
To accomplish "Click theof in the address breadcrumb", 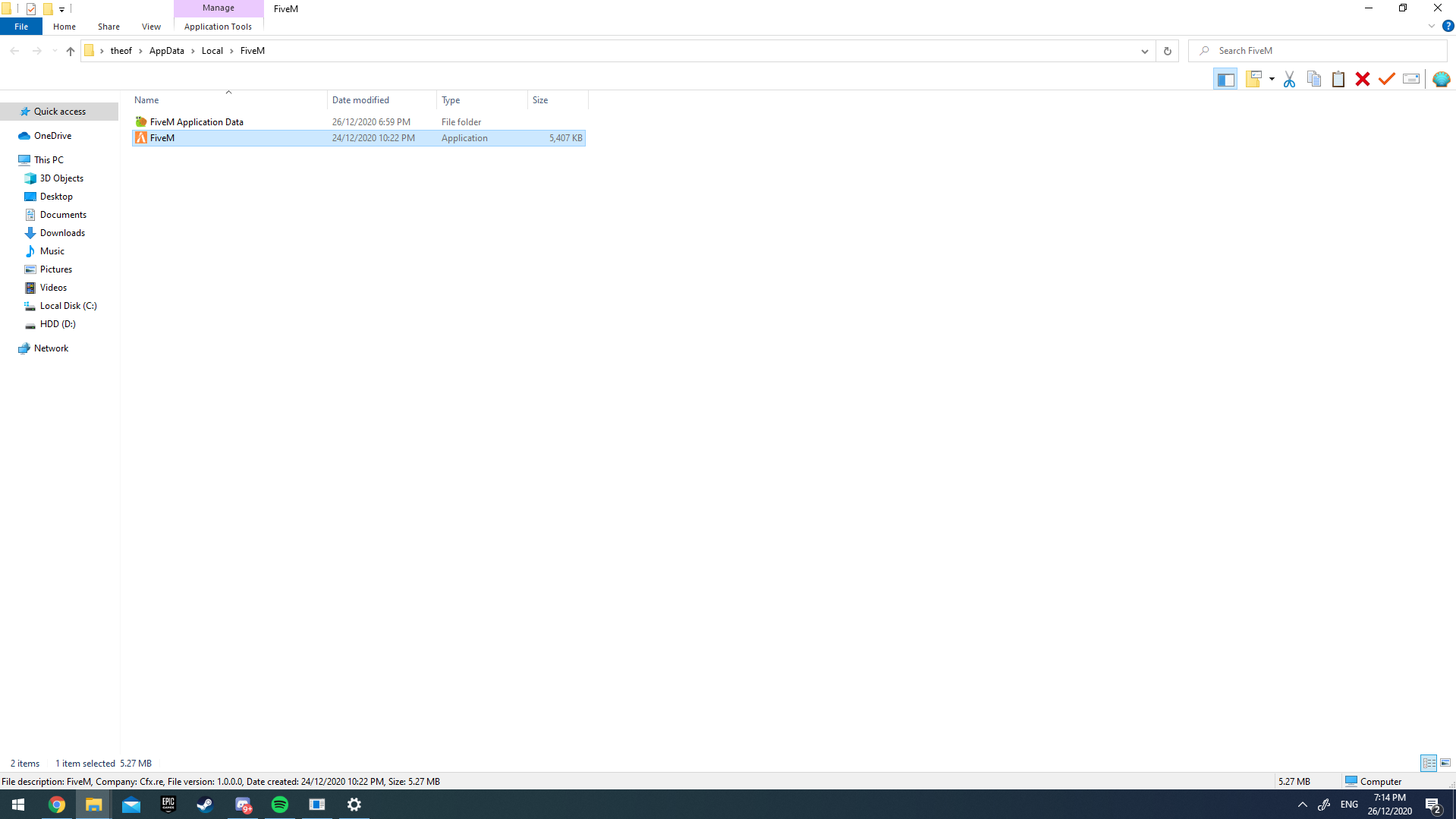I will point(121,51).
